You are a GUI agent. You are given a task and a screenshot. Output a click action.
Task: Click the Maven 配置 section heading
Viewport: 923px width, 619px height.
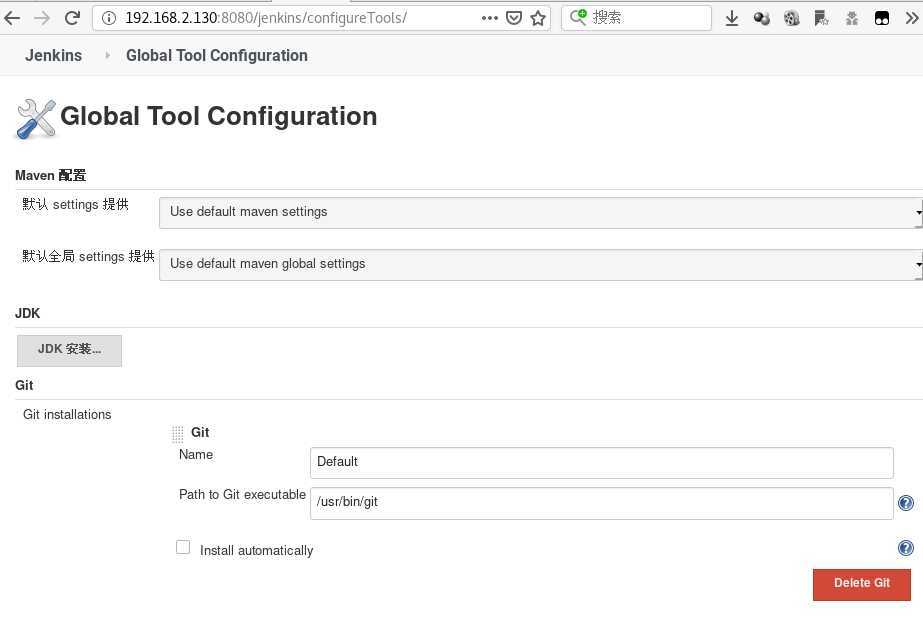[51, 175]
